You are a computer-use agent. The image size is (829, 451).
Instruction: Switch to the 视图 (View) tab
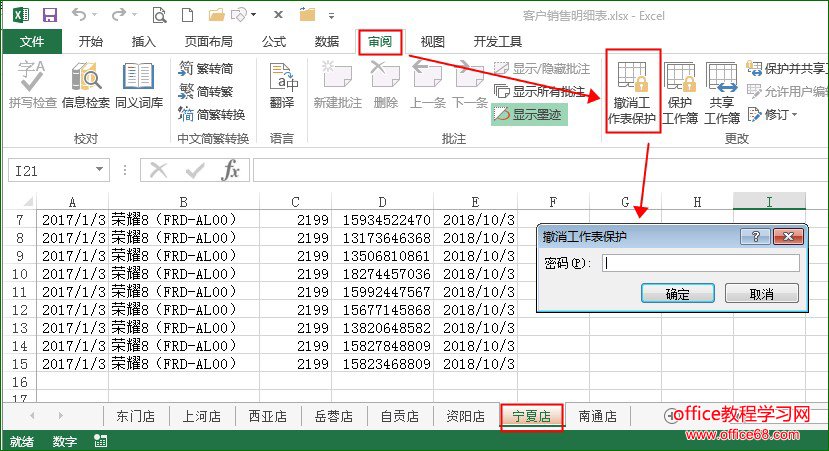tap(432, 42)
